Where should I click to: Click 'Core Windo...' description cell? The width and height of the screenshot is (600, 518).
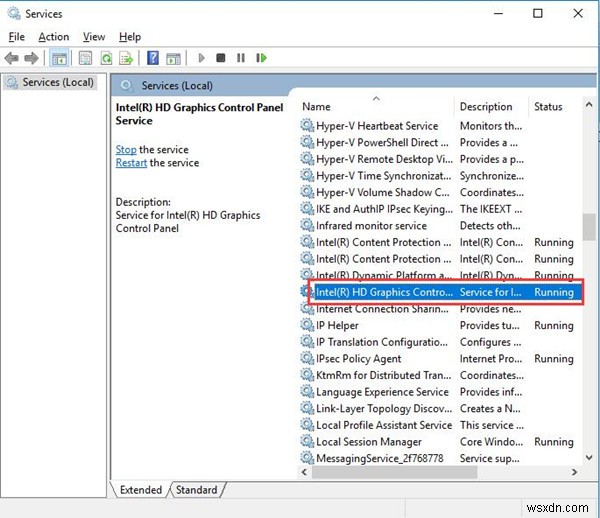[491, 441]
